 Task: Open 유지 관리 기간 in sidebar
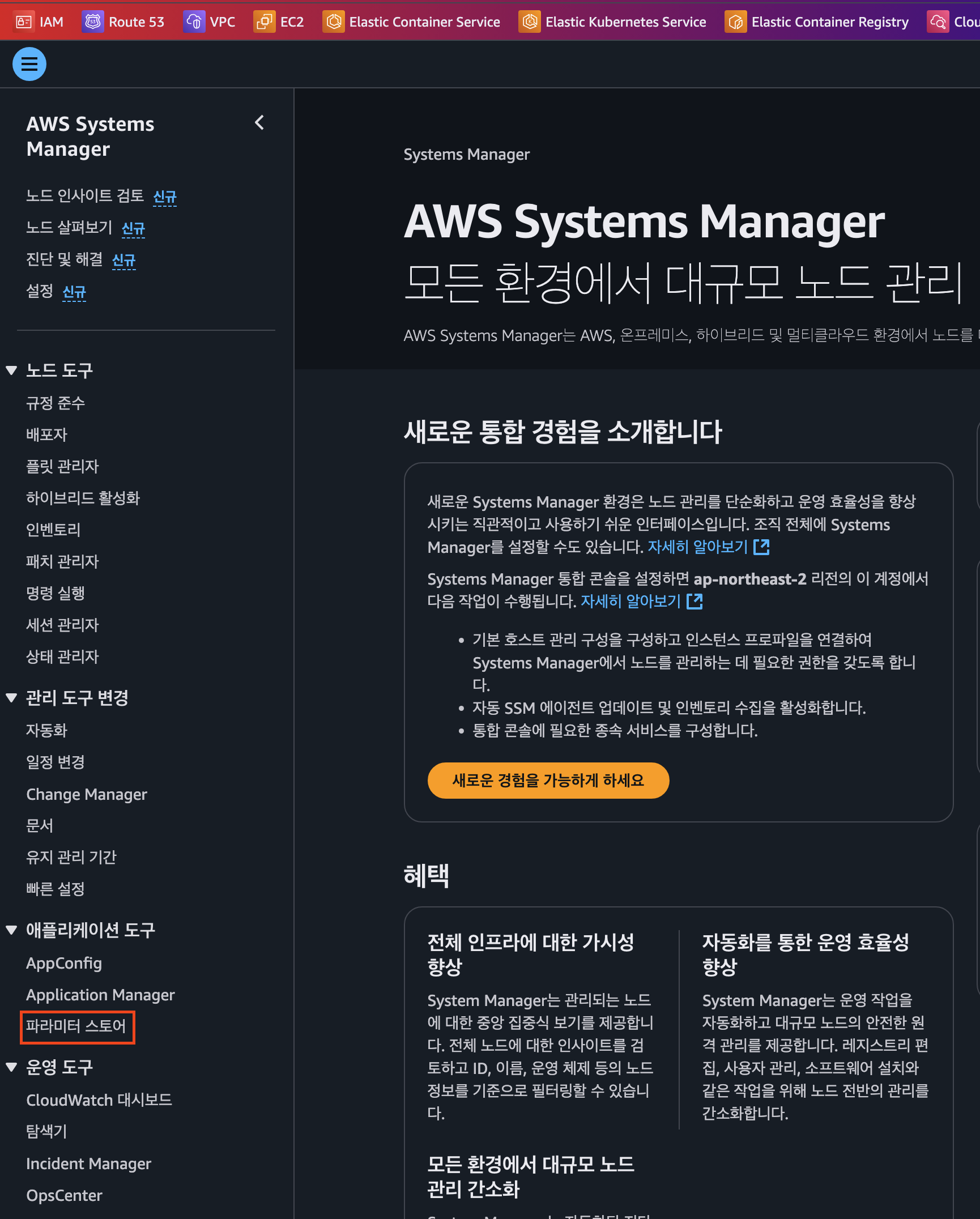[x=71, y=858]
